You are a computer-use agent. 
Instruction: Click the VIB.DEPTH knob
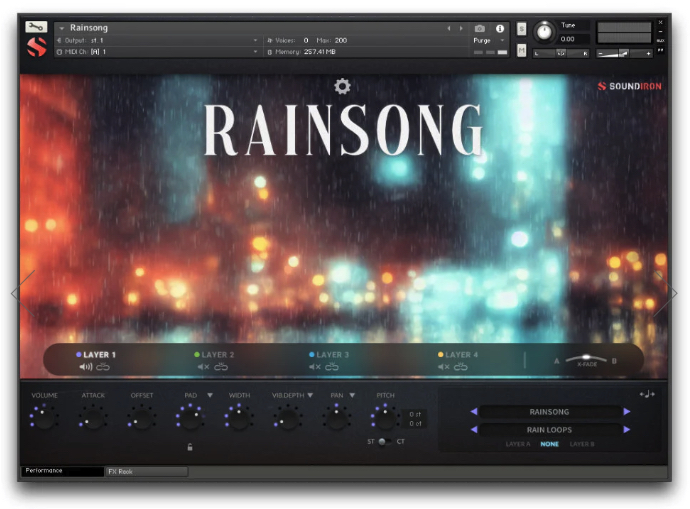tap(288, 417)
